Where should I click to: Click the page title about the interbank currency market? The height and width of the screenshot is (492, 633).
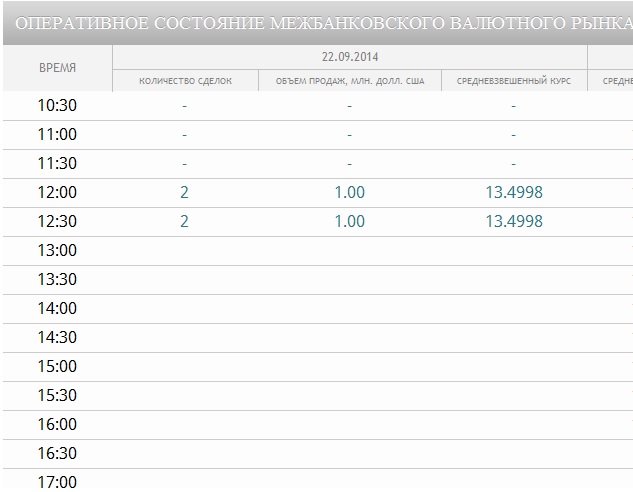click(320, 22)
